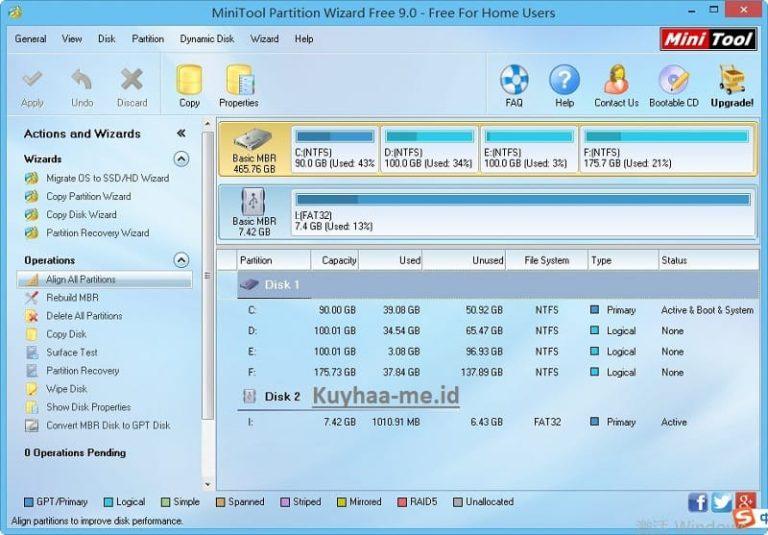Open the Wizard menu
Image resolution: width=768 pixels, height=535 pixels.
point(264,39)
